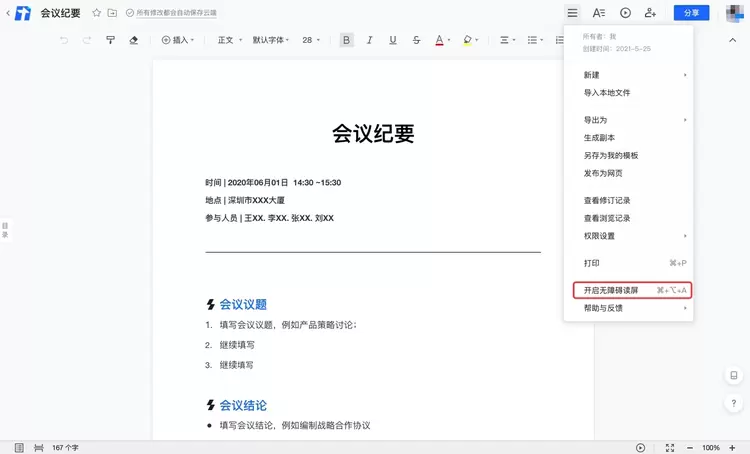Star this document as favorite
The image size is (750, 454).
(x=96, y=13)
